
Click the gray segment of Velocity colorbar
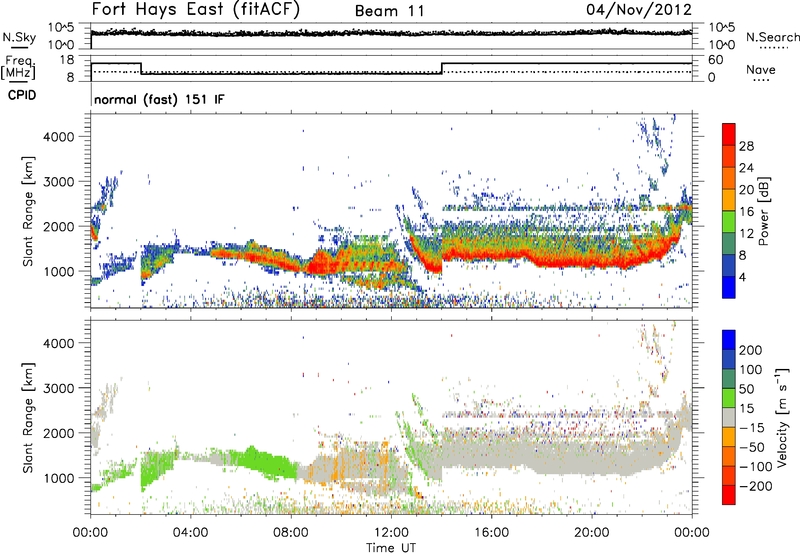click(729, 418)
